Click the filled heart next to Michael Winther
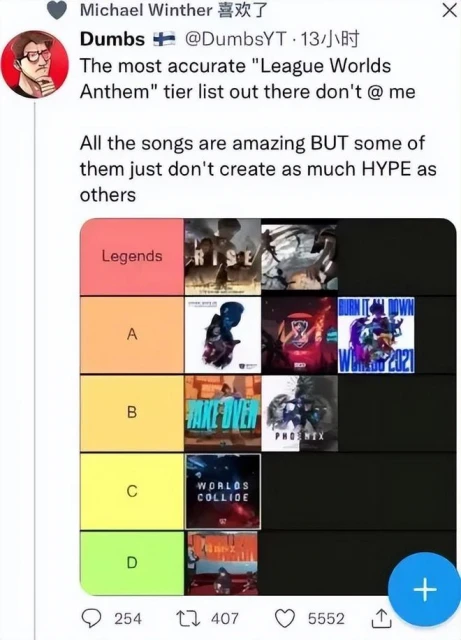This screenshot has width=461, height=640. coord(57,10)
